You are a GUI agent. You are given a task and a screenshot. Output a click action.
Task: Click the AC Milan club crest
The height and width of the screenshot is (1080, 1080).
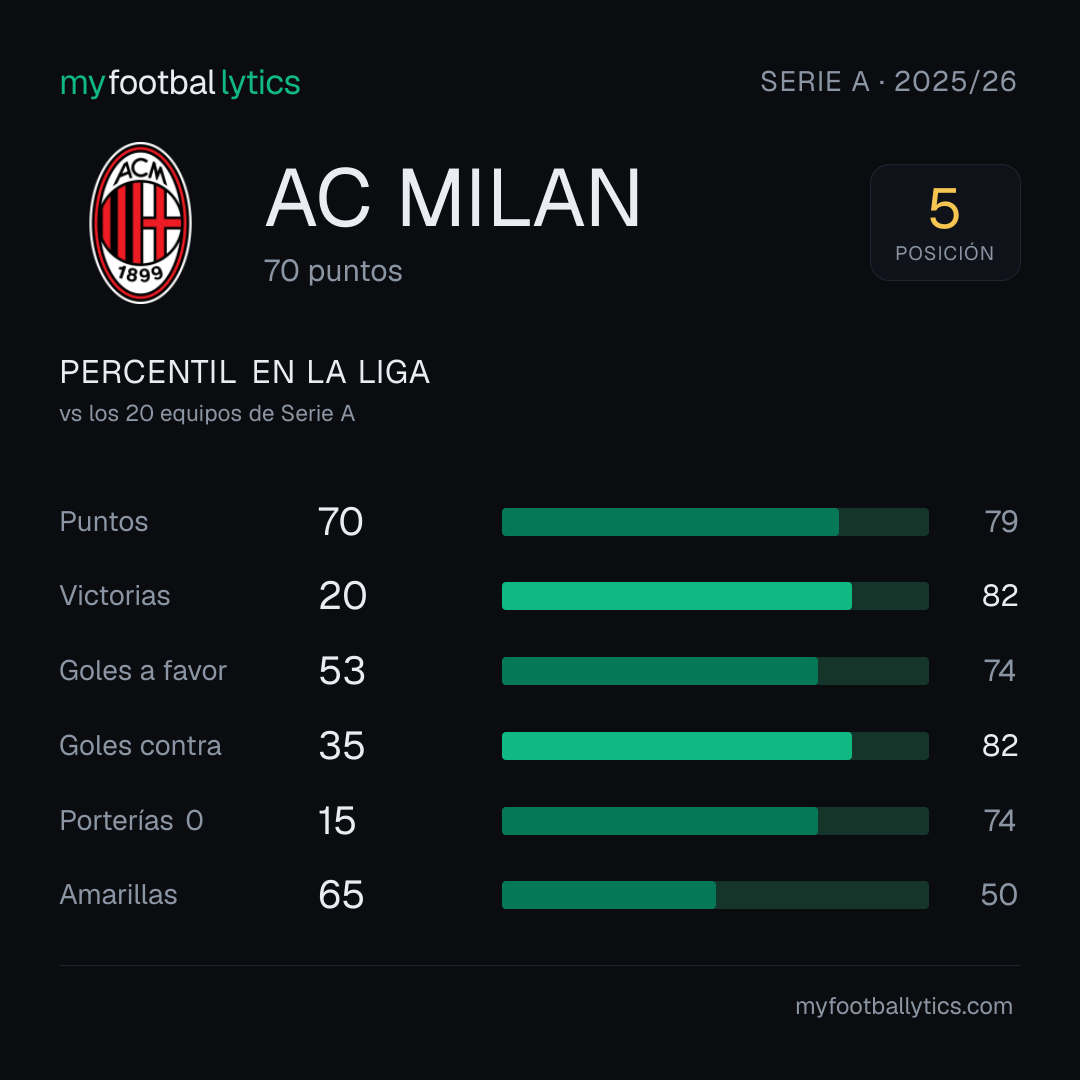141,222
